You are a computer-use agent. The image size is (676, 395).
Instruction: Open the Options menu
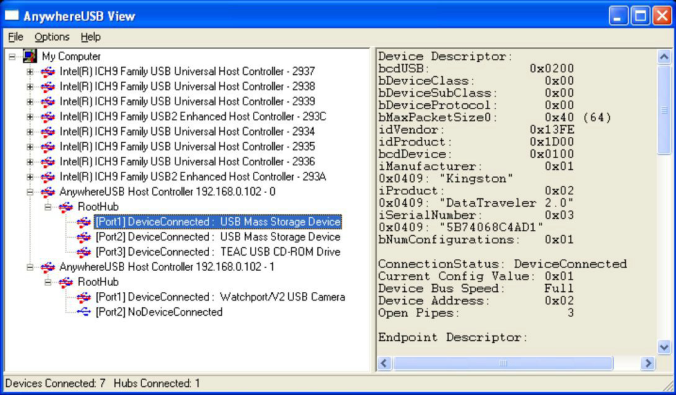(52, 37)
